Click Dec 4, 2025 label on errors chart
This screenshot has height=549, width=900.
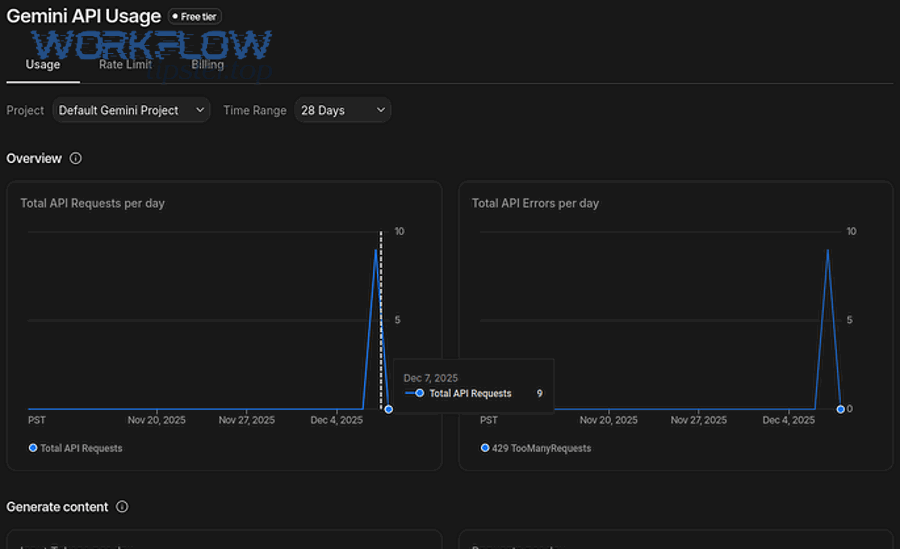tap(788, 420)
